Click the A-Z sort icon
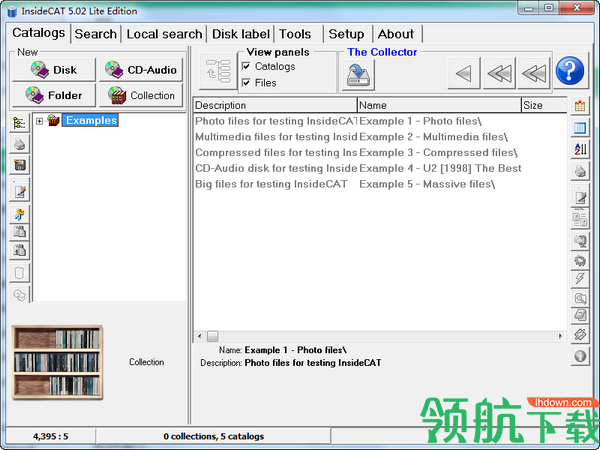This screenshot has height=450, width=600. (x=580, y=149)
